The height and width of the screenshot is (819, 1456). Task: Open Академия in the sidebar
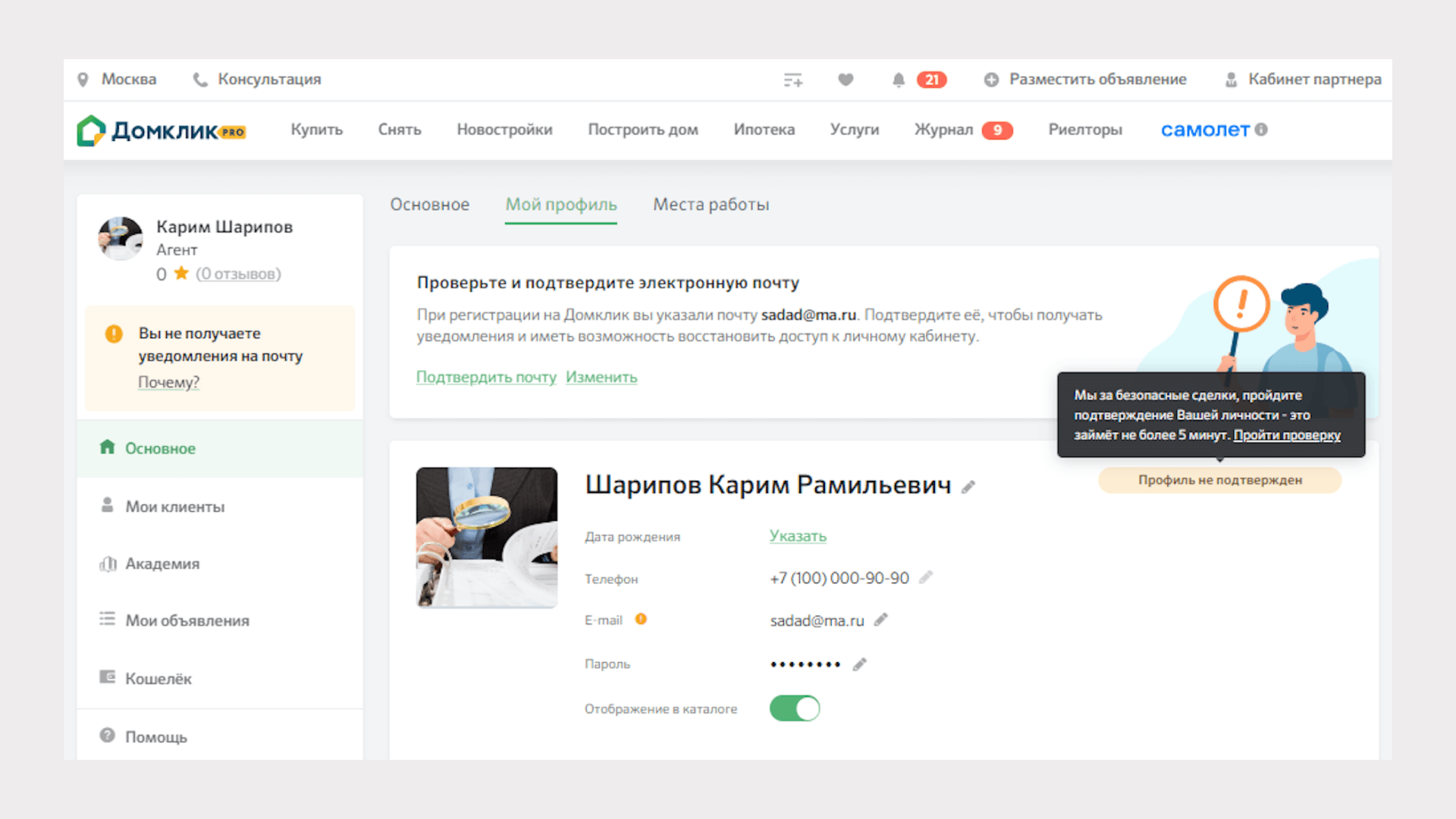[220, 563]
